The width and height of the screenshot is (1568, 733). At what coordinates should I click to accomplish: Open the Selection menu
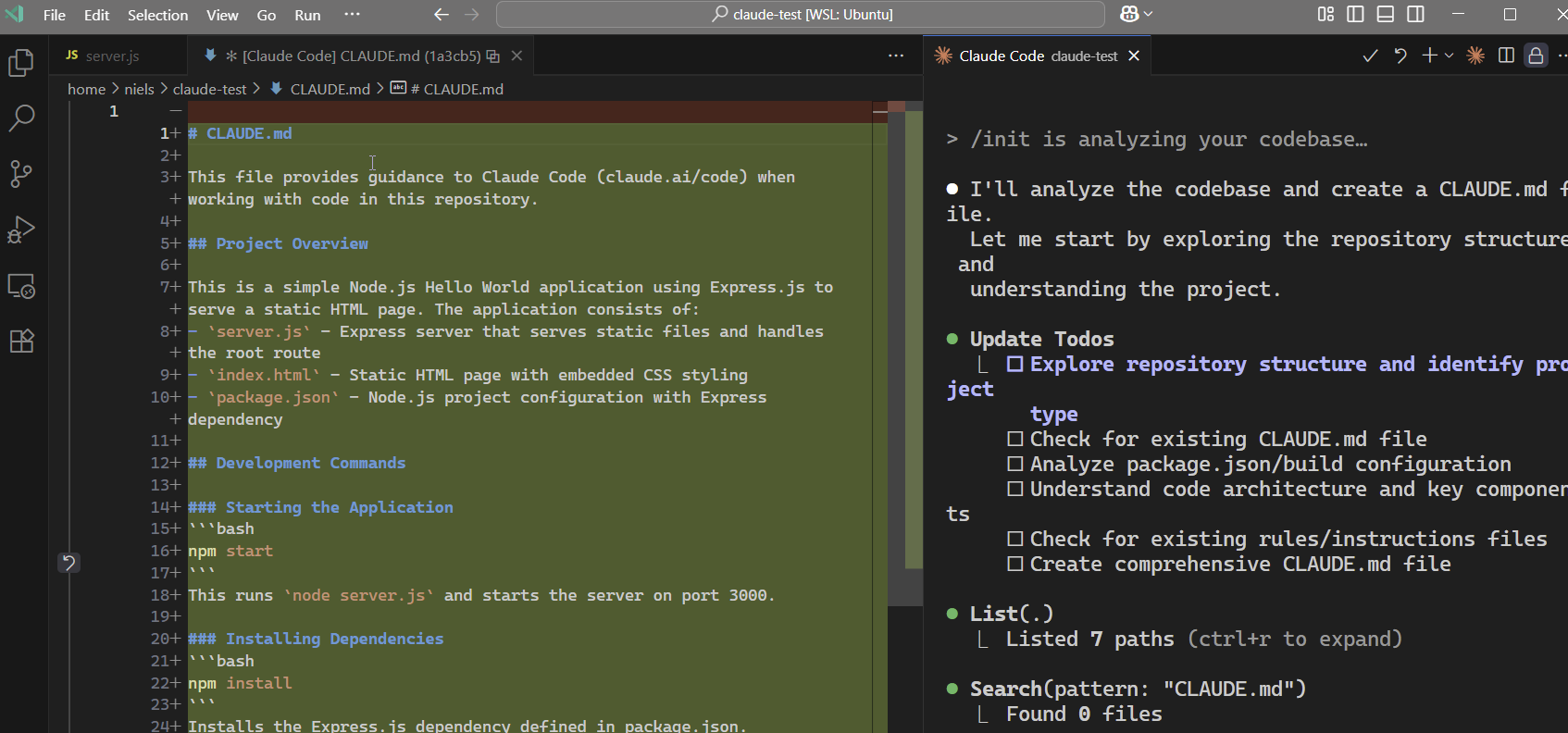pos(157,15)
